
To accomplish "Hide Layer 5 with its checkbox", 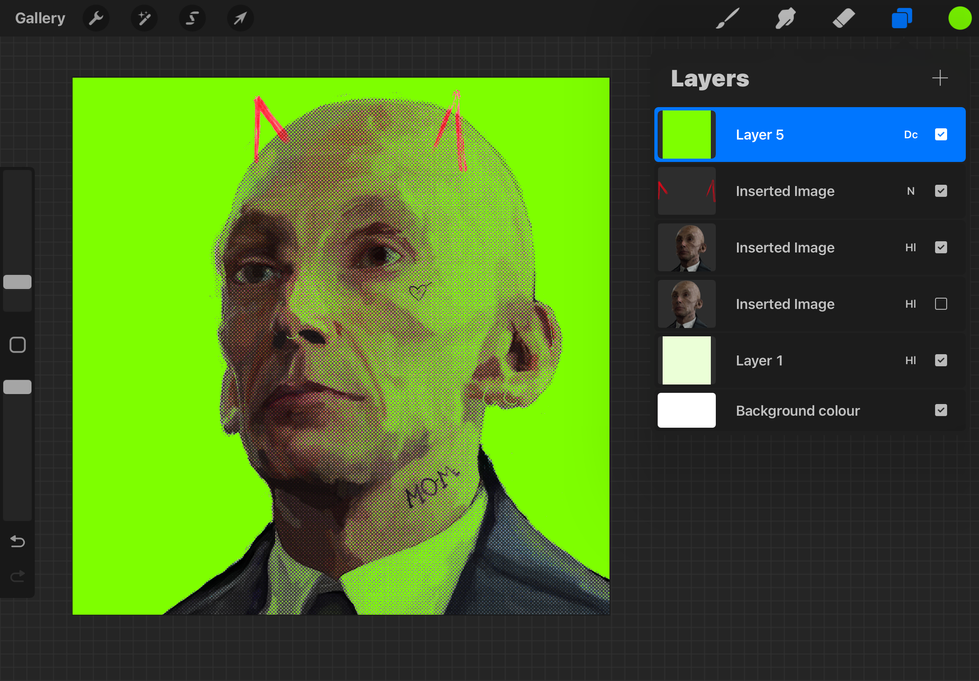I will pos(941,135).
